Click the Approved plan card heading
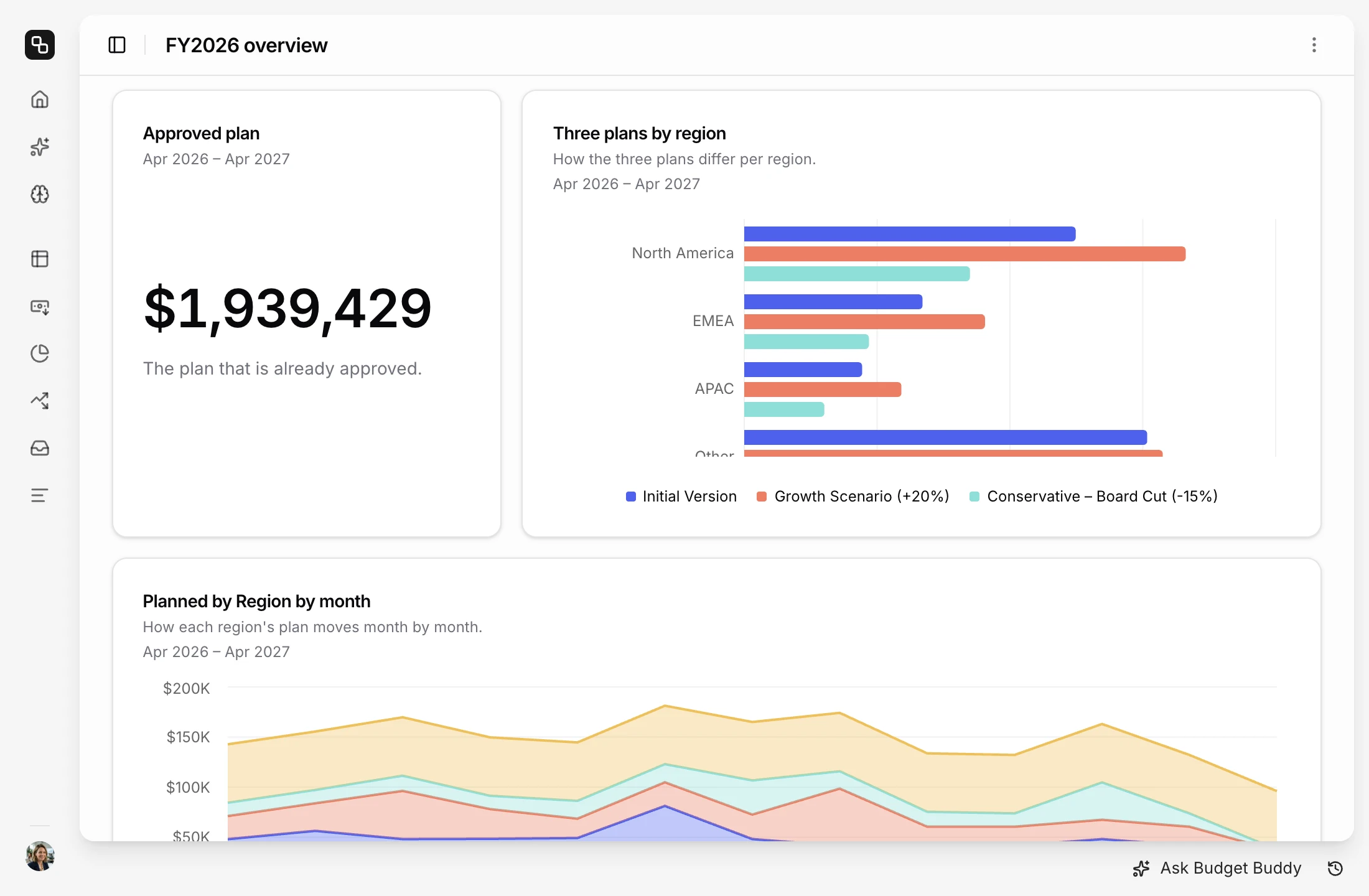Screen dimensions: 1369x896 point(202,133)
